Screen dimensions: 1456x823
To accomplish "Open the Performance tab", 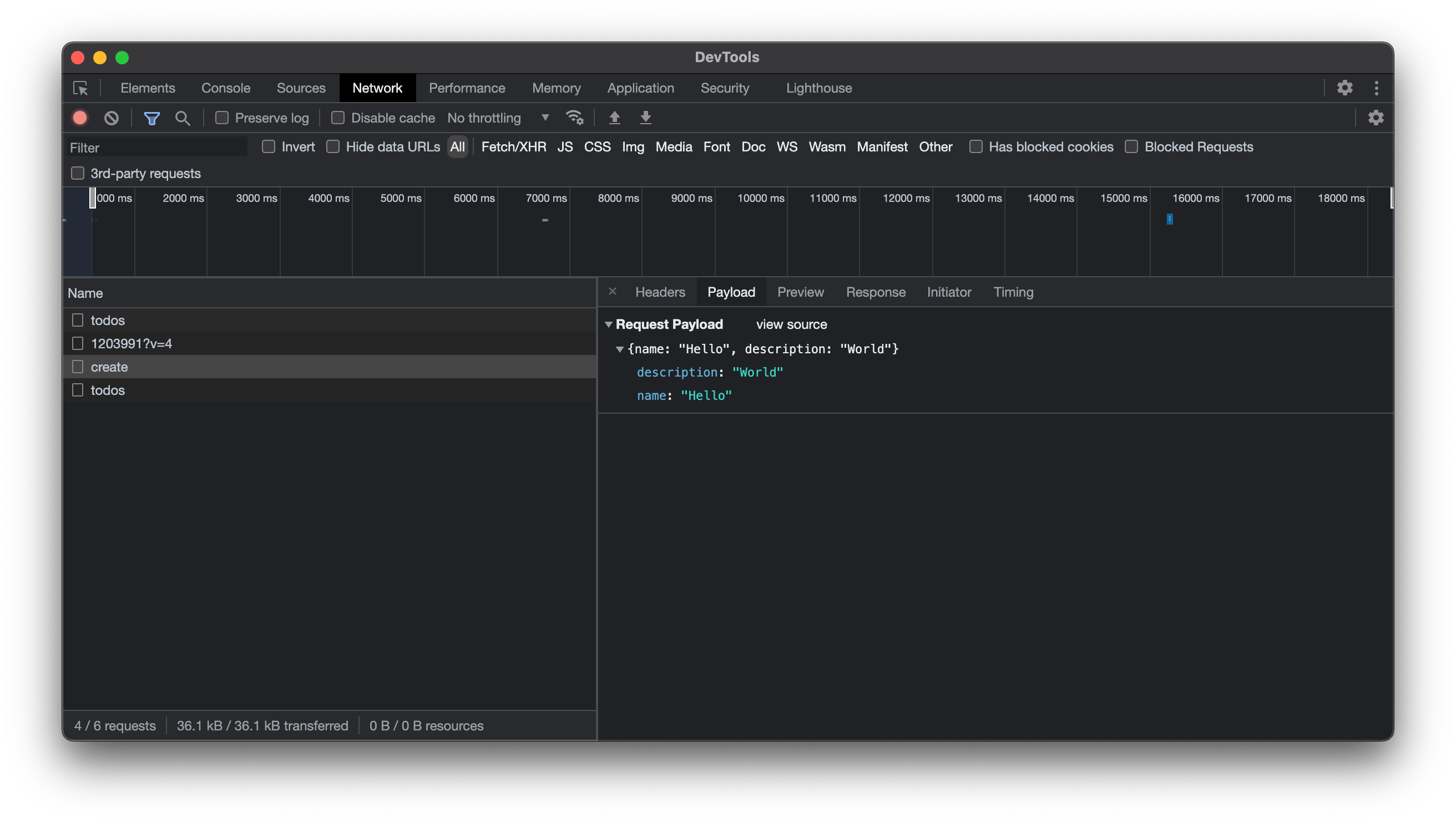I will 467,88.
